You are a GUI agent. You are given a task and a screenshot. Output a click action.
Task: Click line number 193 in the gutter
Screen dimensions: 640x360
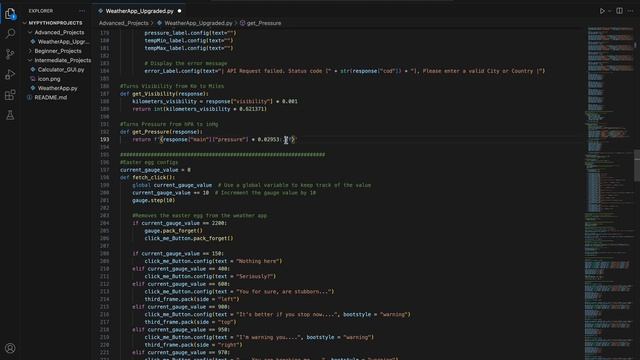[x=104, y=140]
